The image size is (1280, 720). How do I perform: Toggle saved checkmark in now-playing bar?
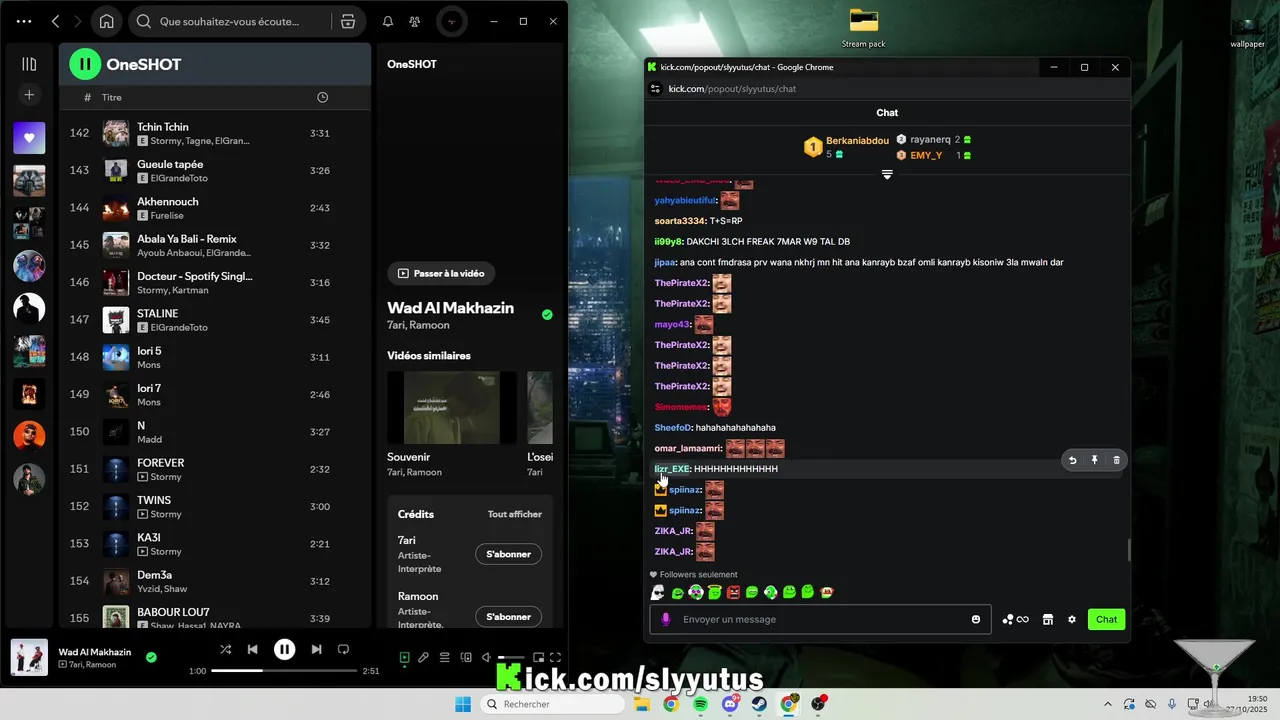coord(151,657)
